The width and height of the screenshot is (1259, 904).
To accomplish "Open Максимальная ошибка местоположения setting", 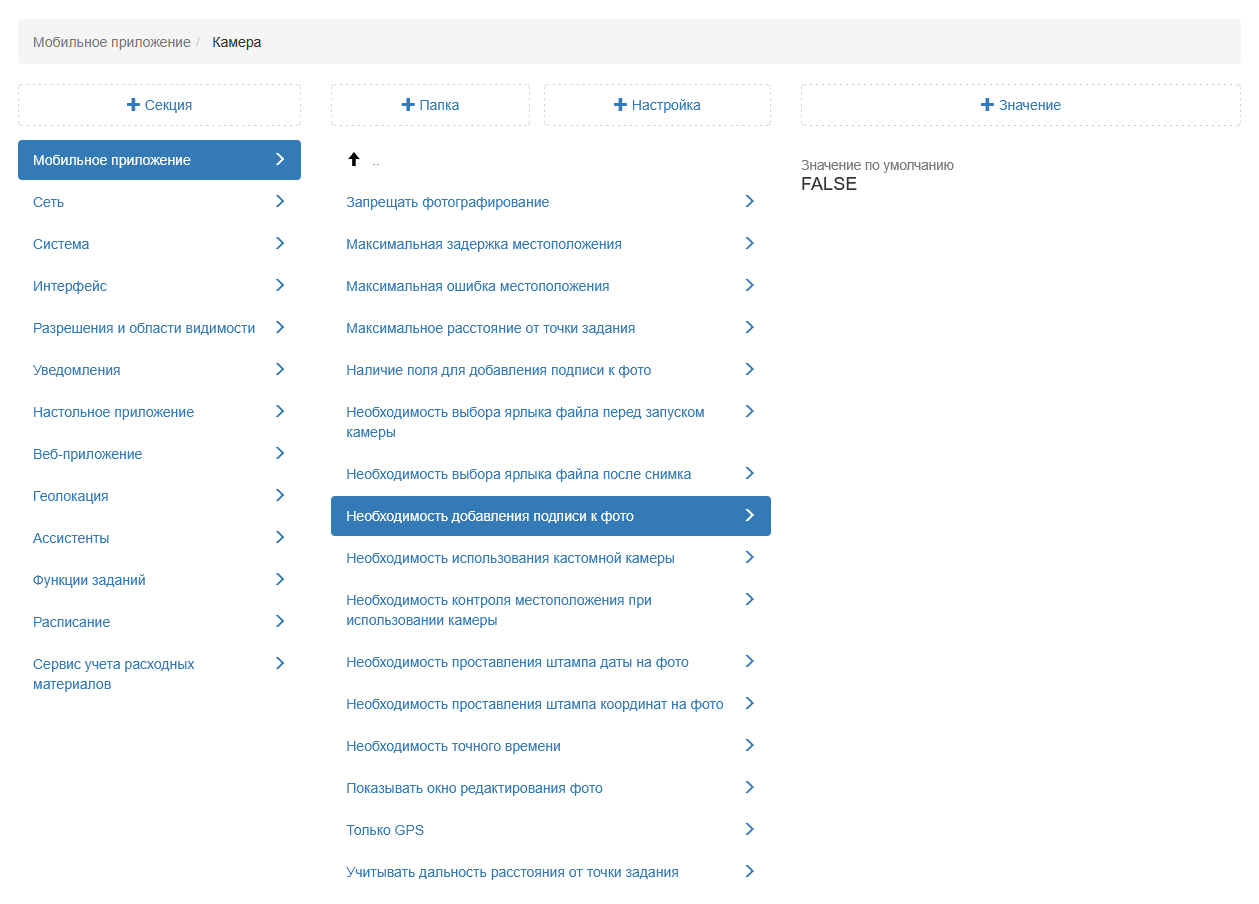I will tap(477, 286).
